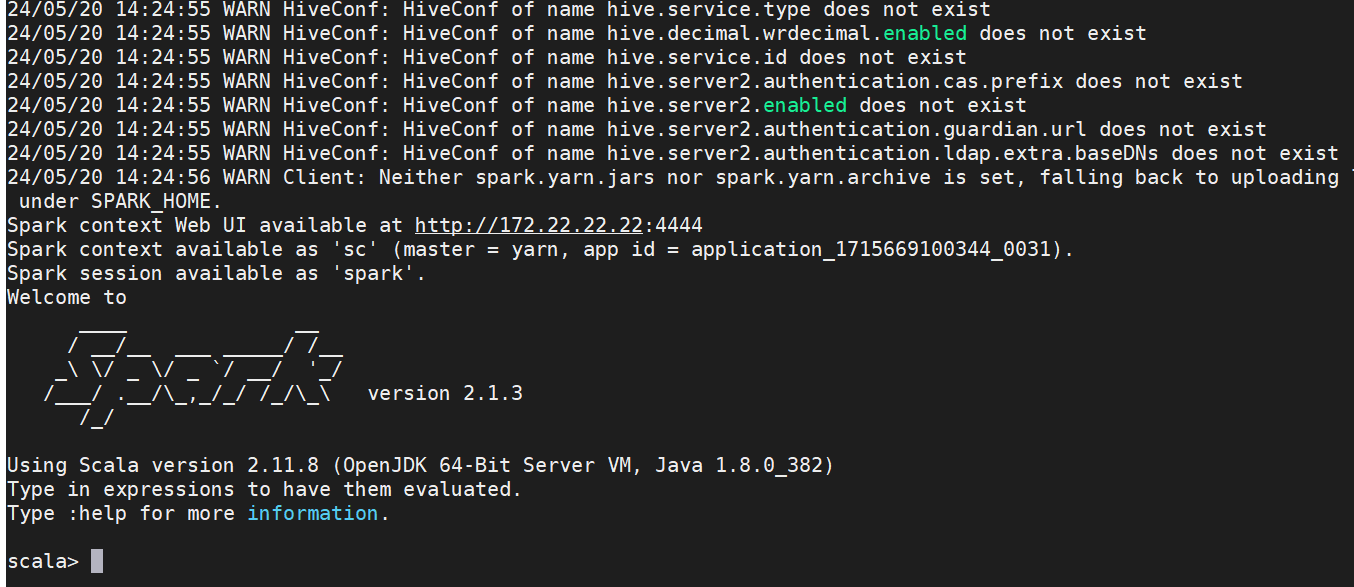Click 'OpenJDK 64-Bit Server VM' text
Screen dimensions: 1354x587
pos(486,465)
